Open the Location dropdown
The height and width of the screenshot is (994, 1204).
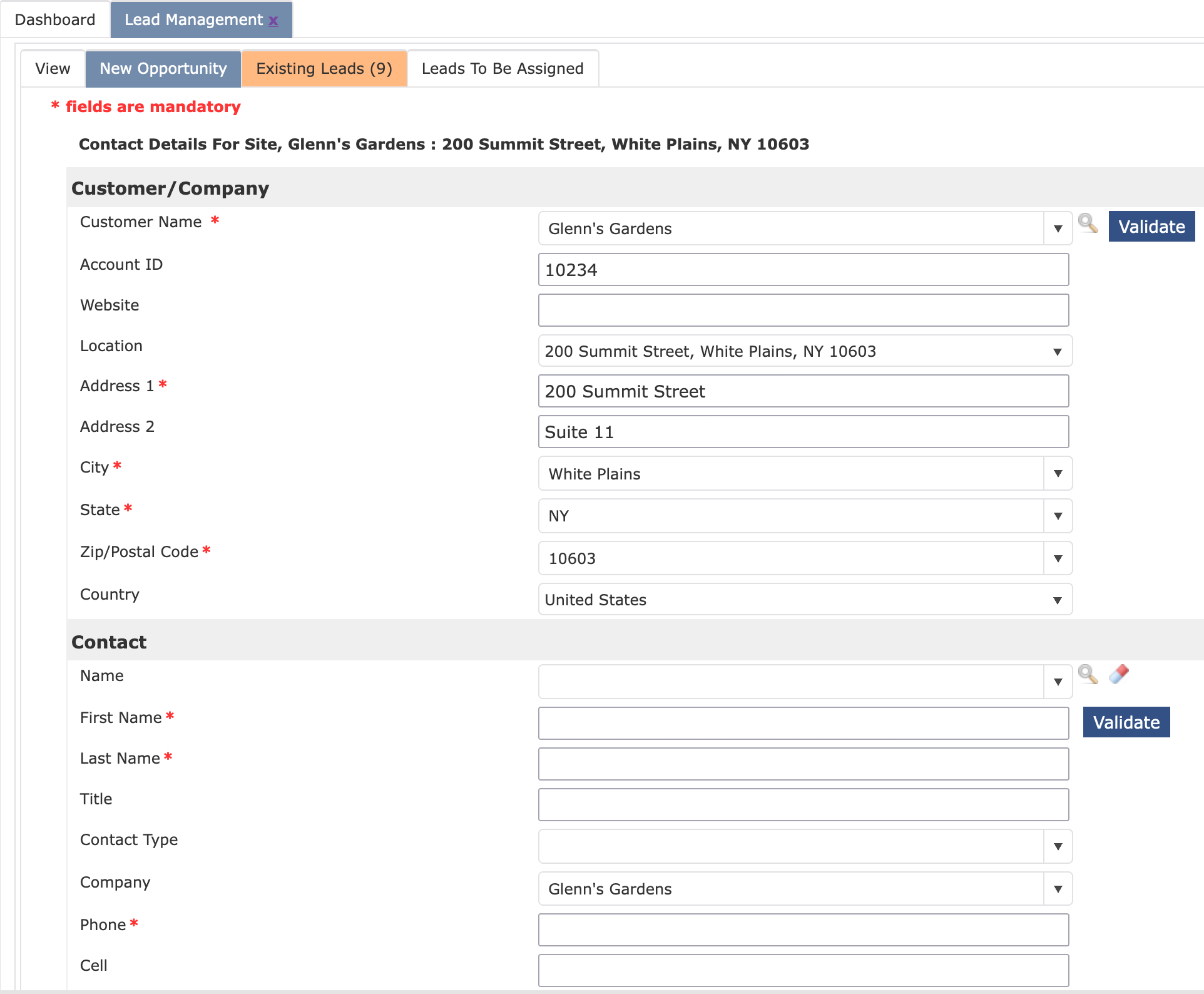pyautogui.click(x=805, y=351)
